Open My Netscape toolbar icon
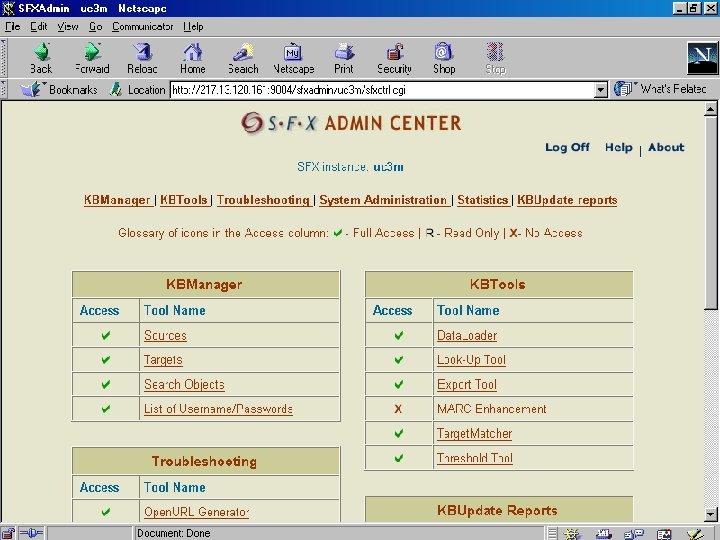The width and height of the screenshot is (720, 540). pyautogui.click(x=293, y=52)
